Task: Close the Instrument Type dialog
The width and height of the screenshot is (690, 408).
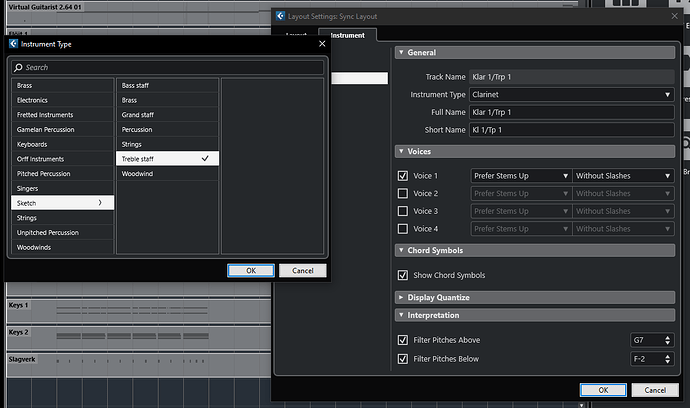Action: (x=322, y=44)
